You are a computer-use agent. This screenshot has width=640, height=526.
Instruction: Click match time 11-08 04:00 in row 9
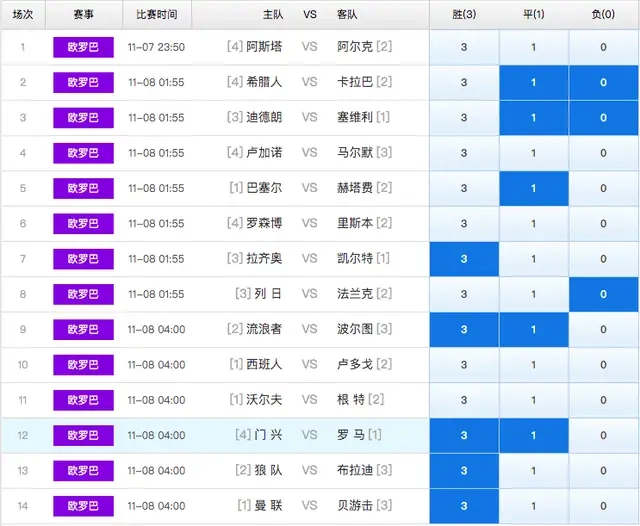click(156, 330)
